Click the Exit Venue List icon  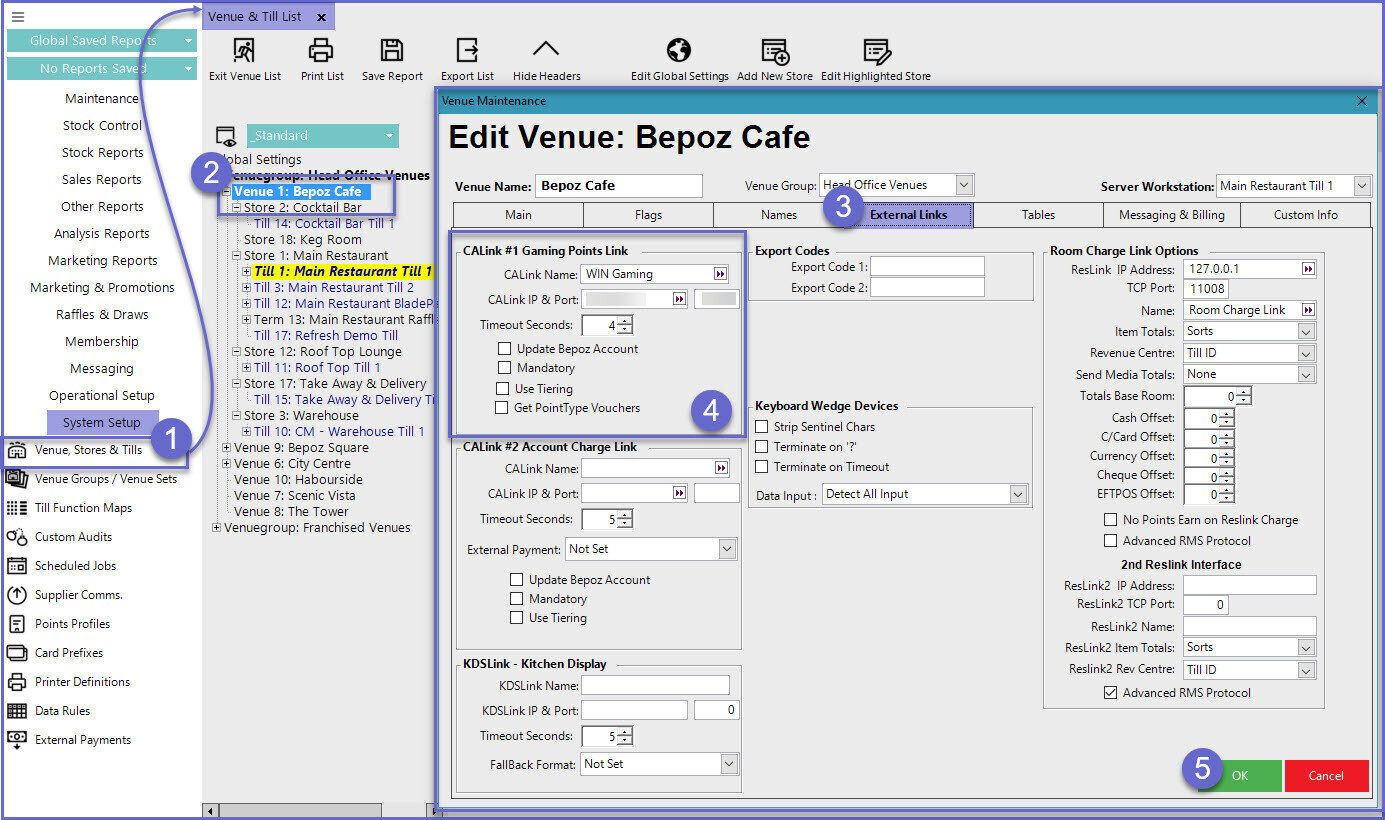pyautogui.click(x=244, y=50)
